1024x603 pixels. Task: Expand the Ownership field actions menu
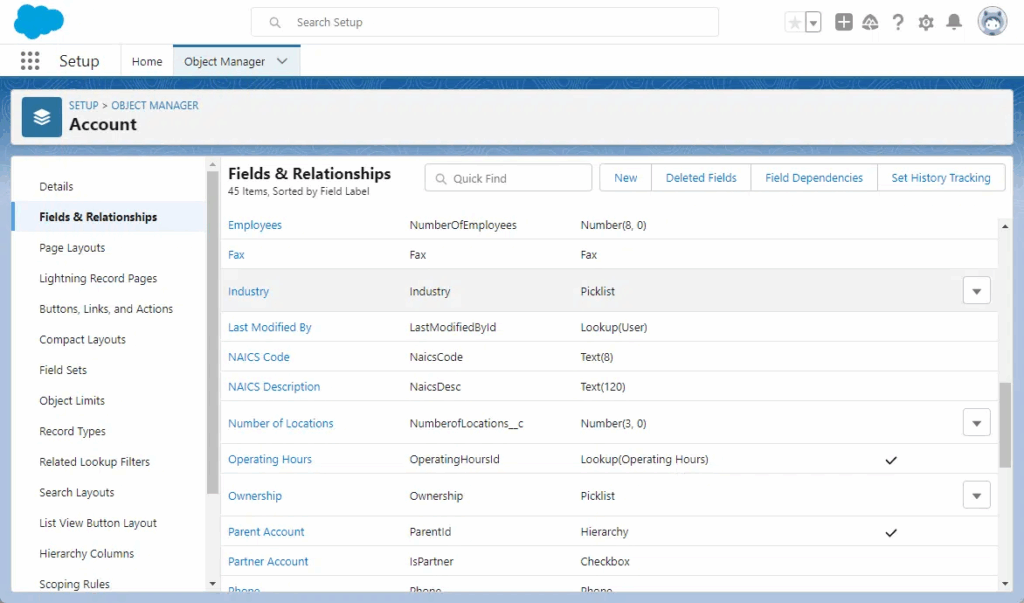[976, 495]
